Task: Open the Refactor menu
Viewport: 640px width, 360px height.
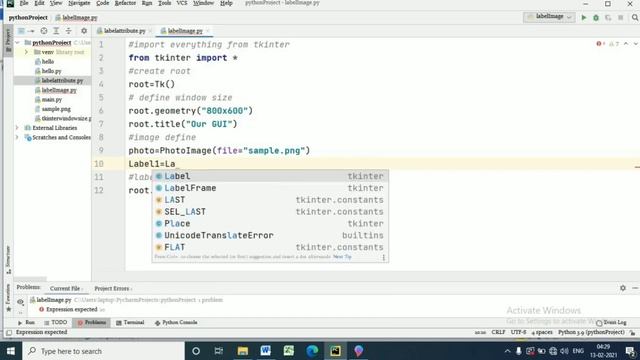Action: coord(125,3)
